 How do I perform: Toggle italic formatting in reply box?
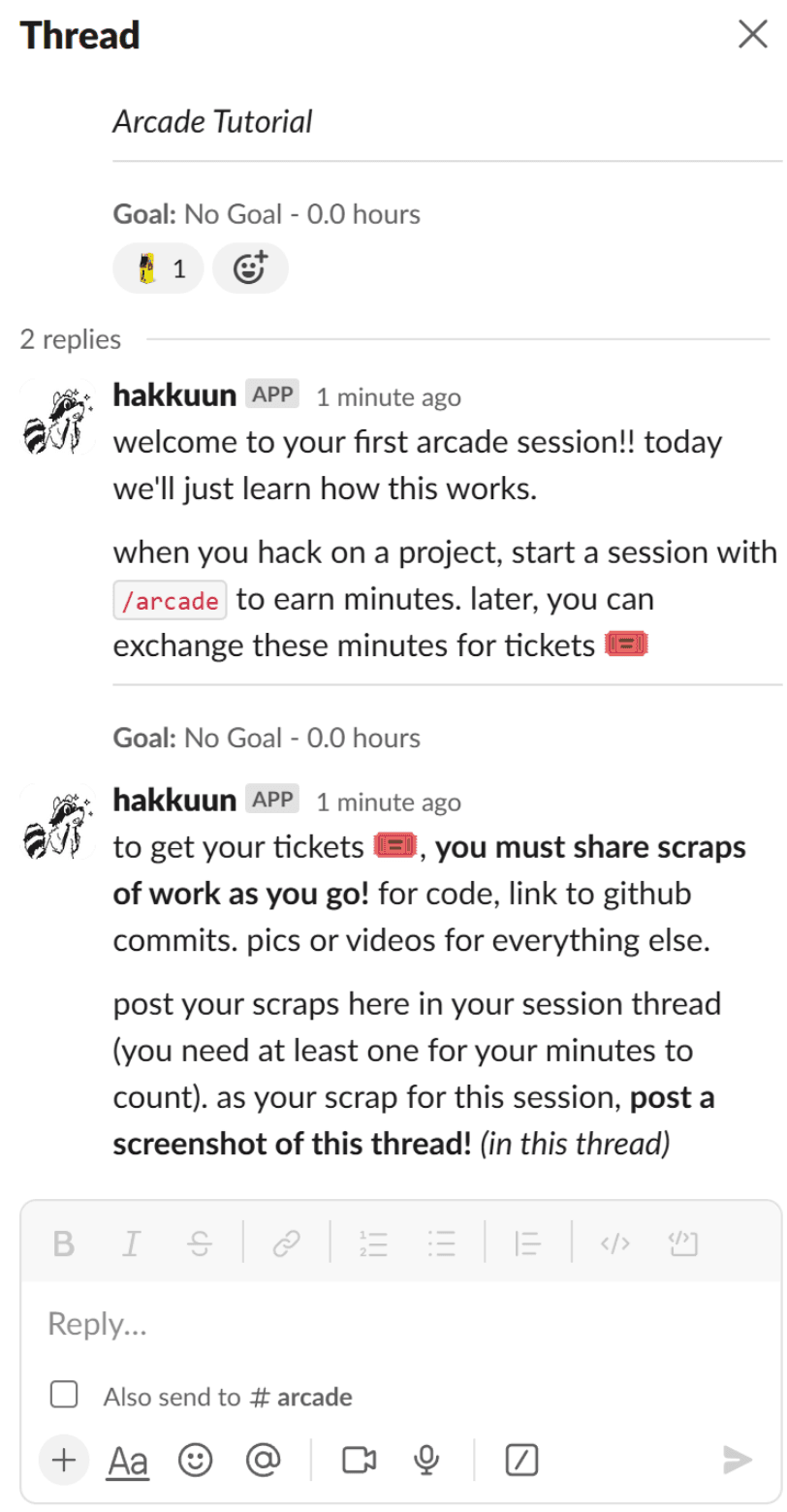[x=130, y=1243]
